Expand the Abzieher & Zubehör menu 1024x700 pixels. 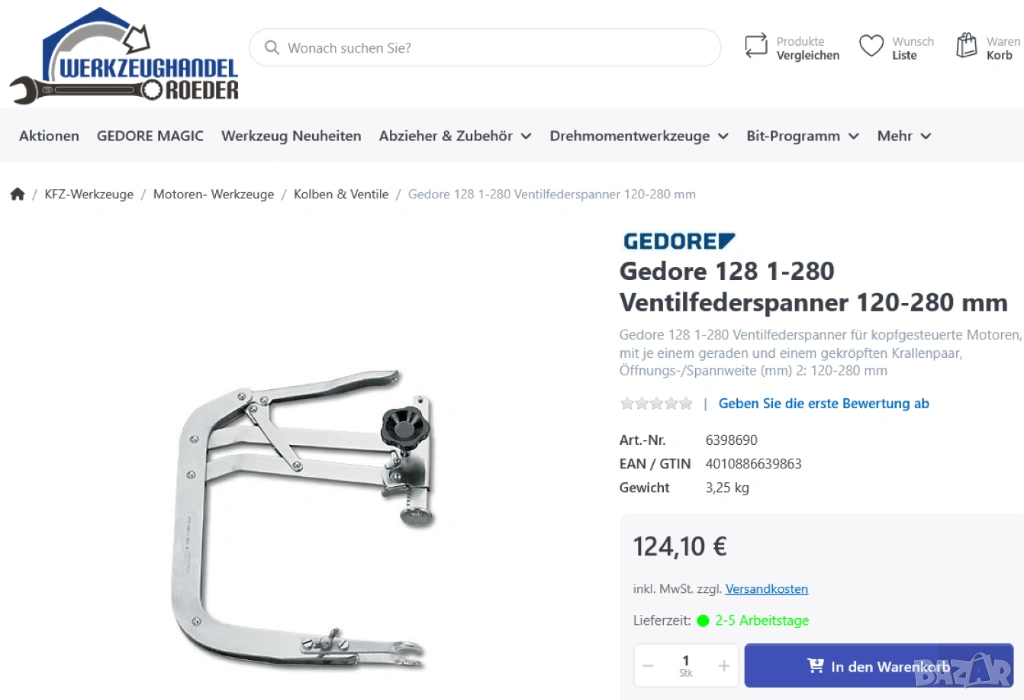point(455,136)
